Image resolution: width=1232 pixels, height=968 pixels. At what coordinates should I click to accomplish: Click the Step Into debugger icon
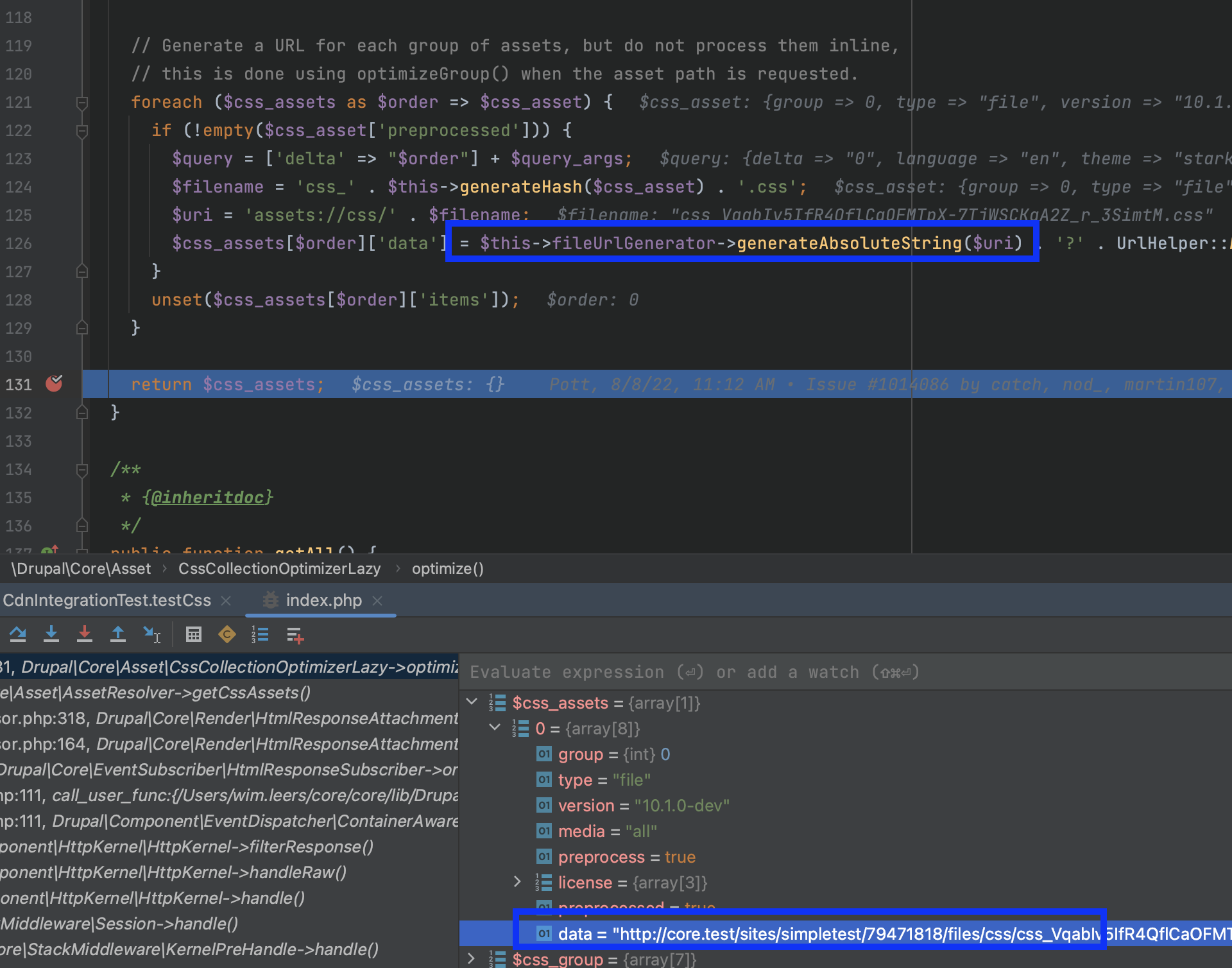51,634
